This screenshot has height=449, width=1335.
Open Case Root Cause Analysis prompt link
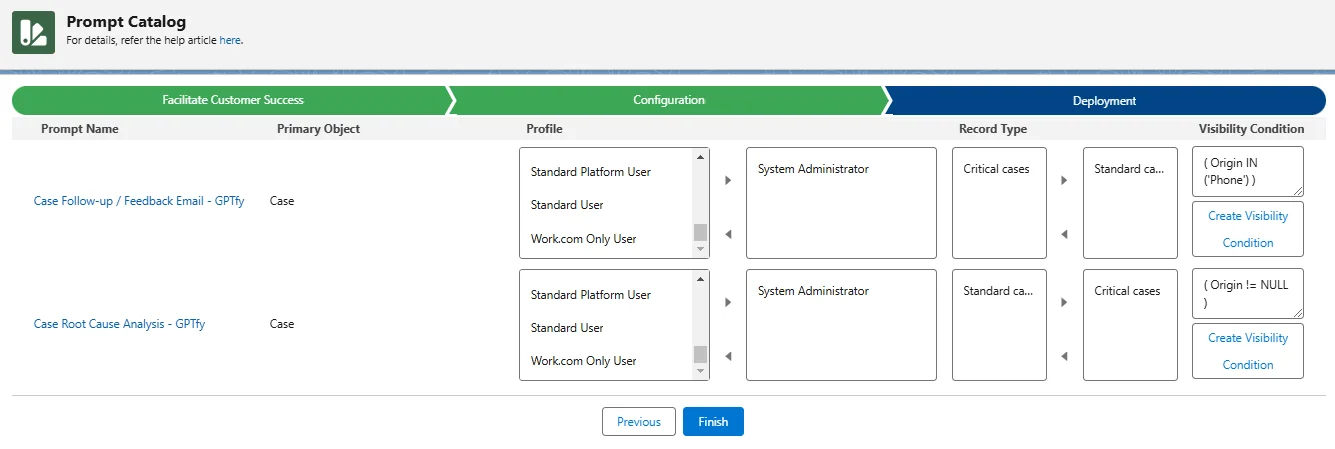[119, 324]
